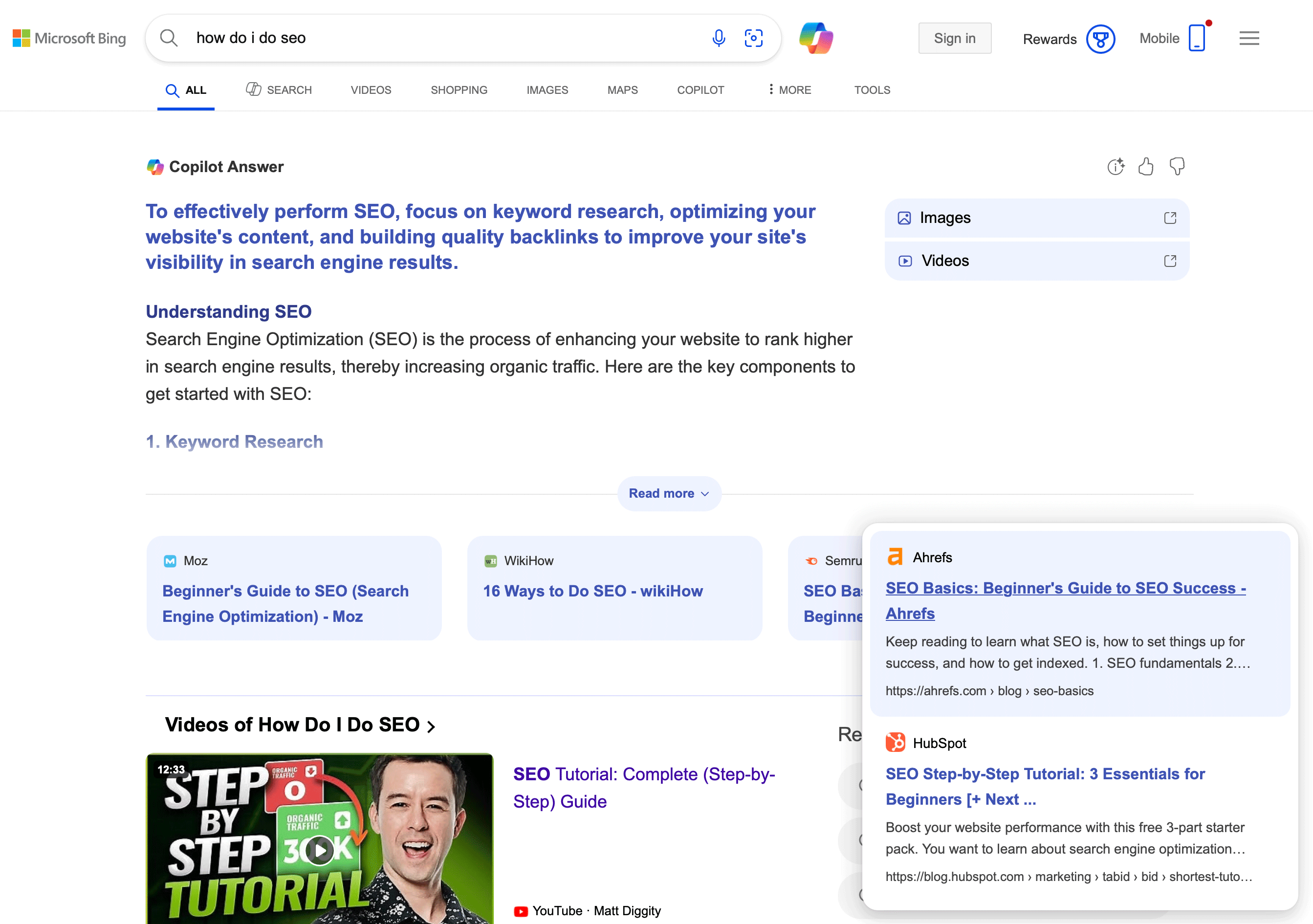Give a thumbs down to the Copilot Answer
This screenshot has height=924, width=1313.
(x=1178, y=166)
